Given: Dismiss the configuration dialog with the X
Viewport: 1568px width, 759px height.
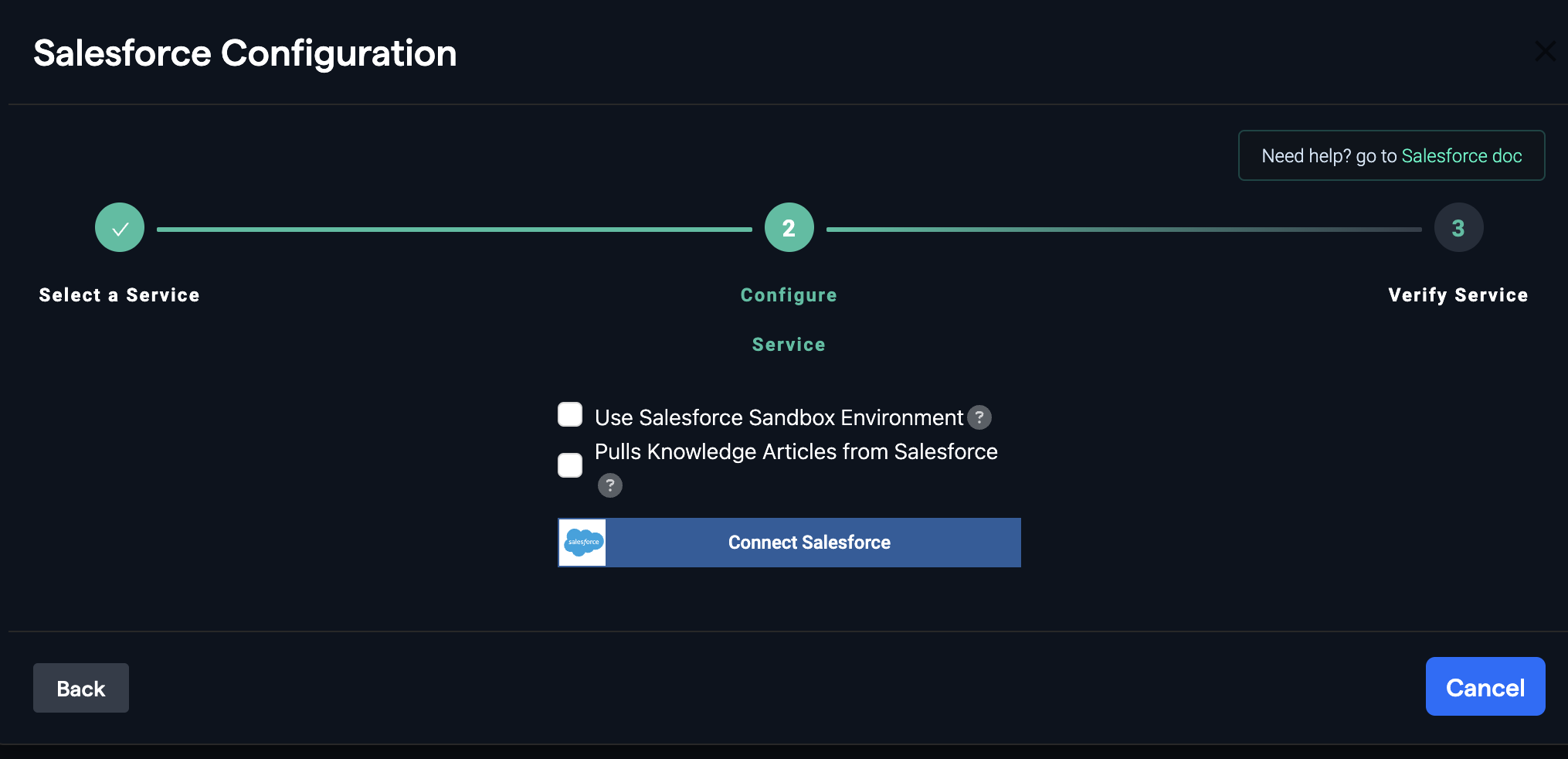Looking at the screenshot, I should point(1545,51).
